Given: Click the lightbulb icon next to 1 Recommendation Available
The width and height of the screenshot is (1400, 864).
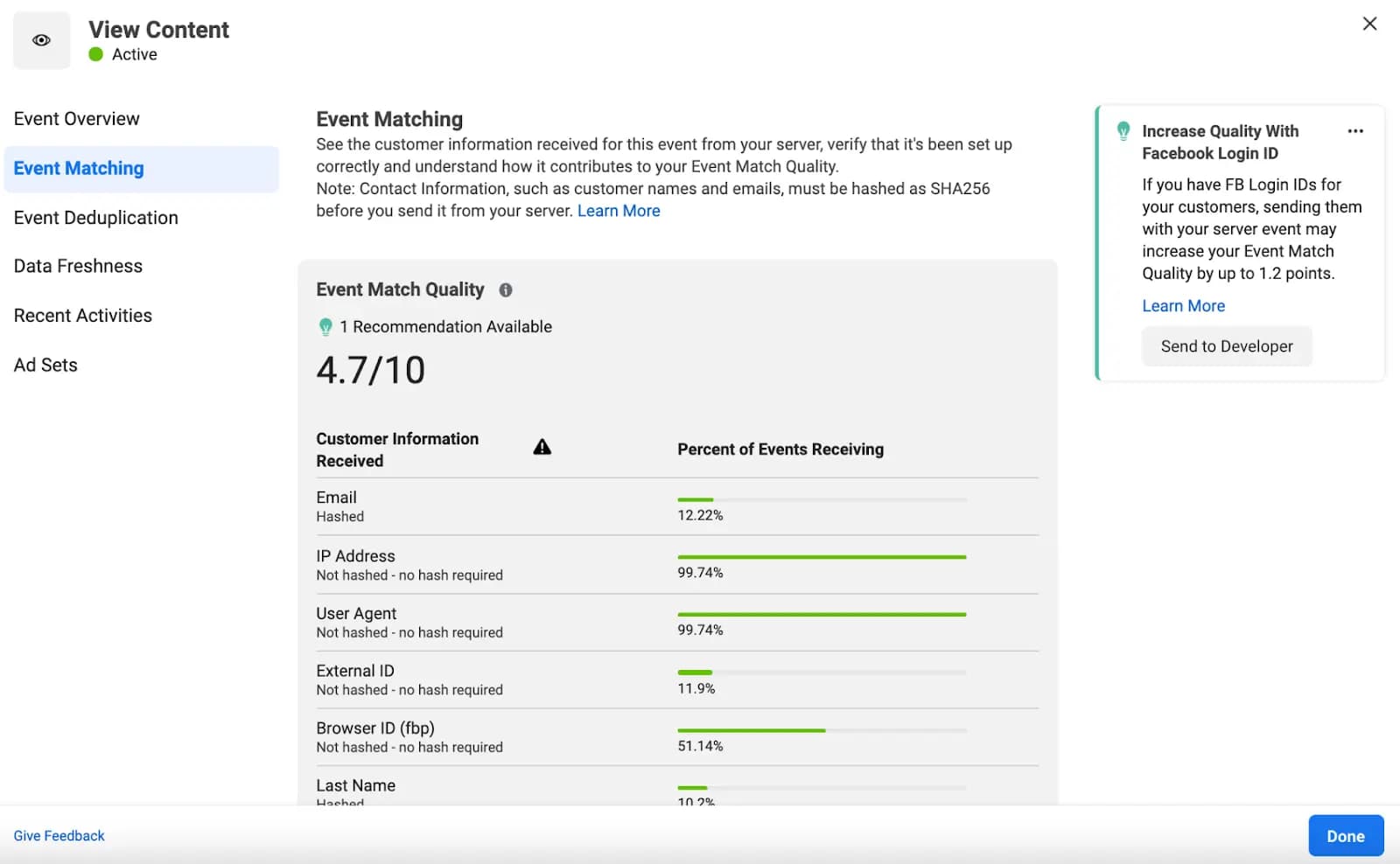Looking at the screenshot, I should (325, 327).
